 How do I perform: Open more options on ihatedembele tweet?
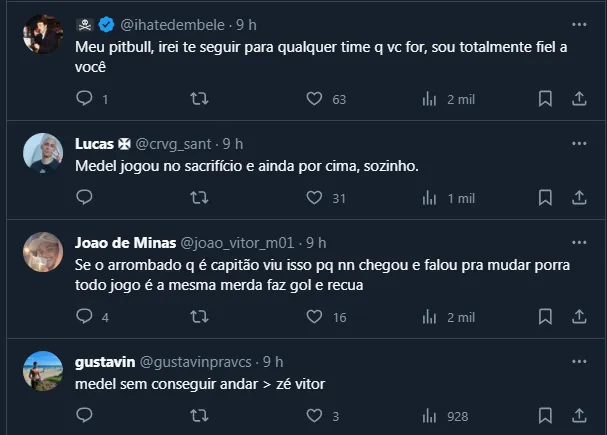tap(579, 24)
